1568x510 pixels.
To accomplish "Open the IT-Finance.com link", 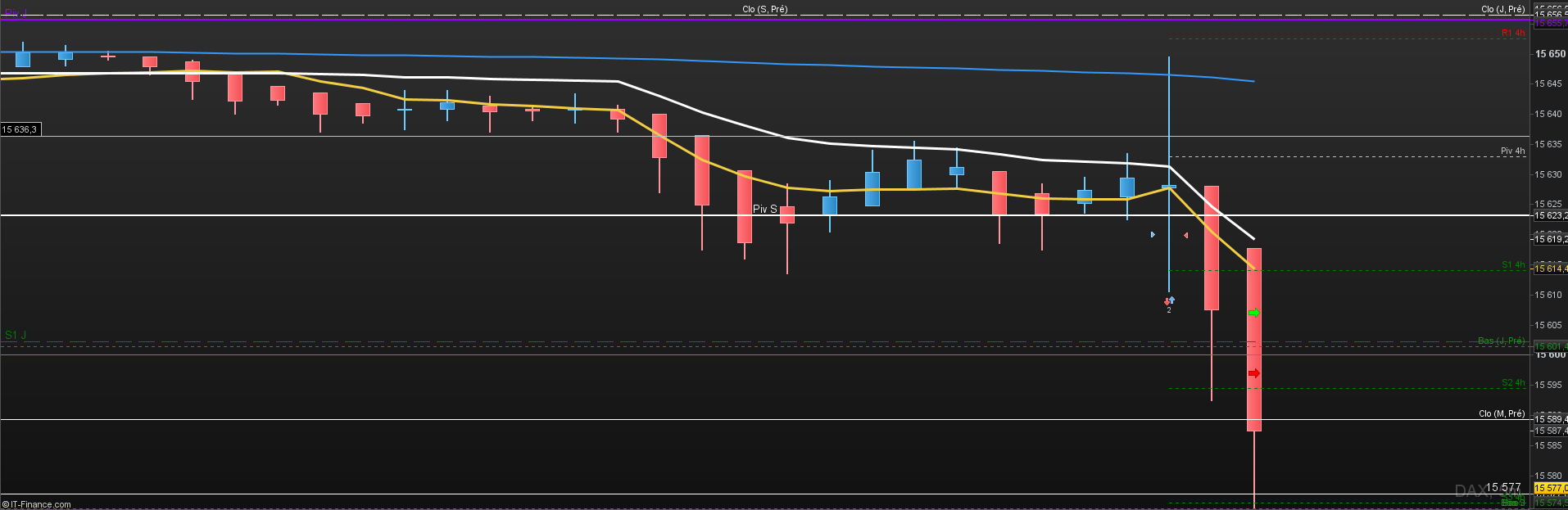I will pyautogui.click(x=37, y=504).
